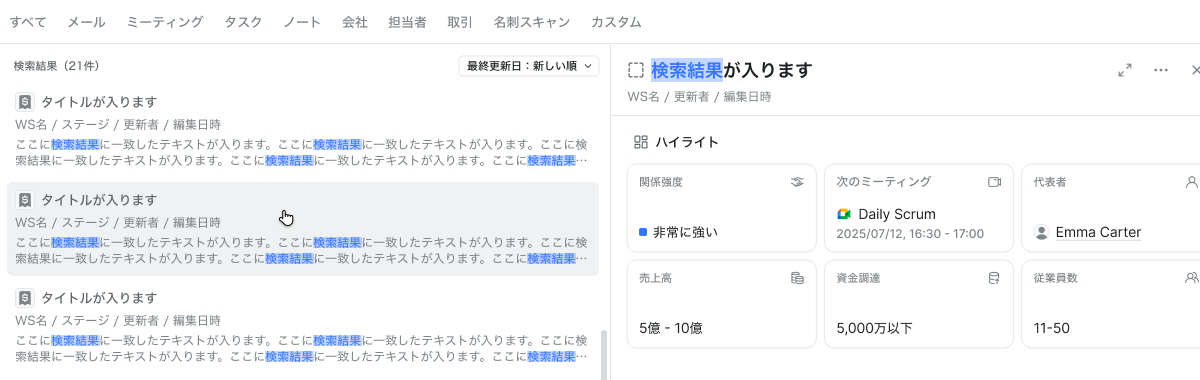Select the ミーティング tab
This screenshot has height=380, width=1200.
point(165,22)
